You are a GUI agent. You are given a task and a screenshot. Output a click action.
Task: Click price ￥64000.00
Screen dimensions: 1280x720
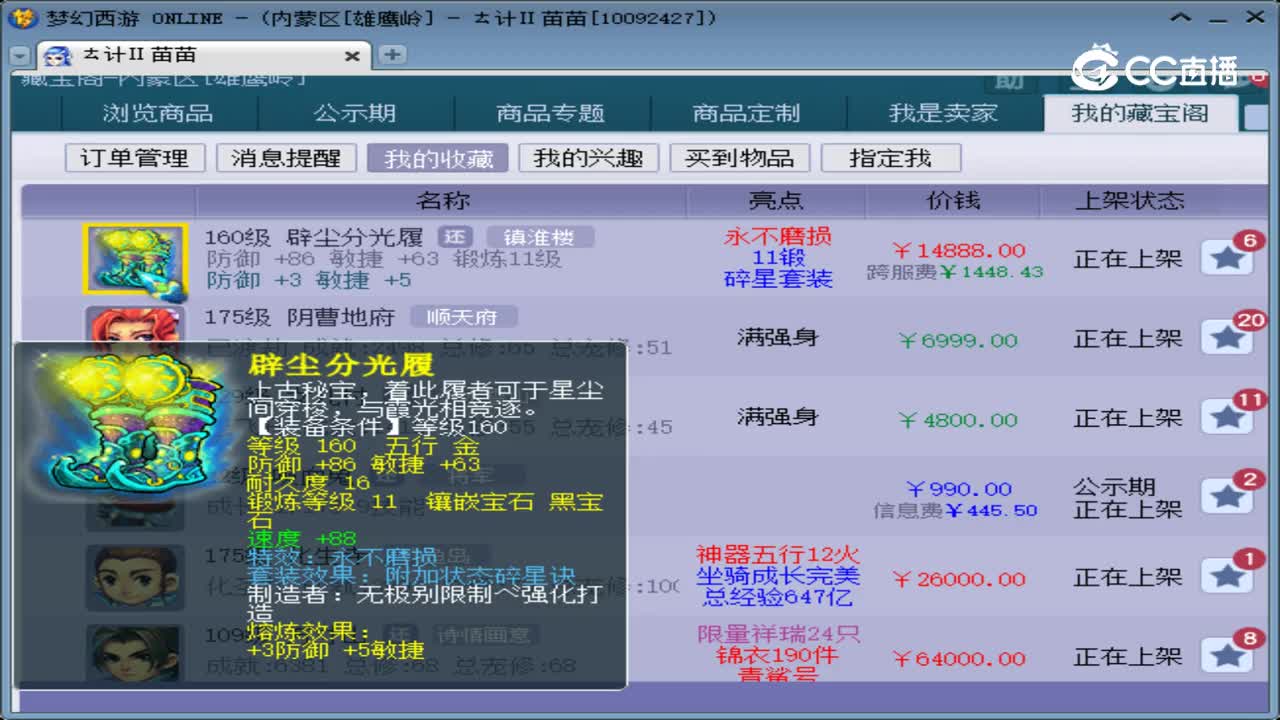(x=959, y=658)
